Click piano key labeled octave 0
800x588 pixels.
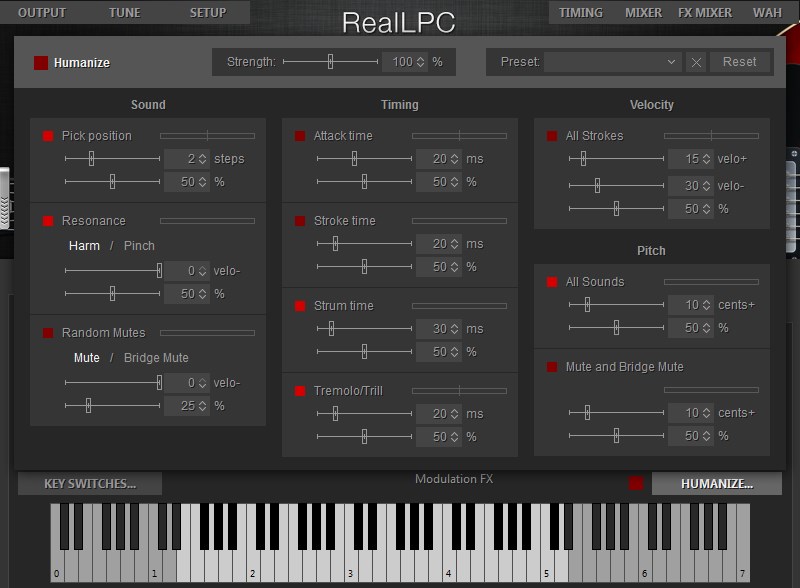point(57,567)
